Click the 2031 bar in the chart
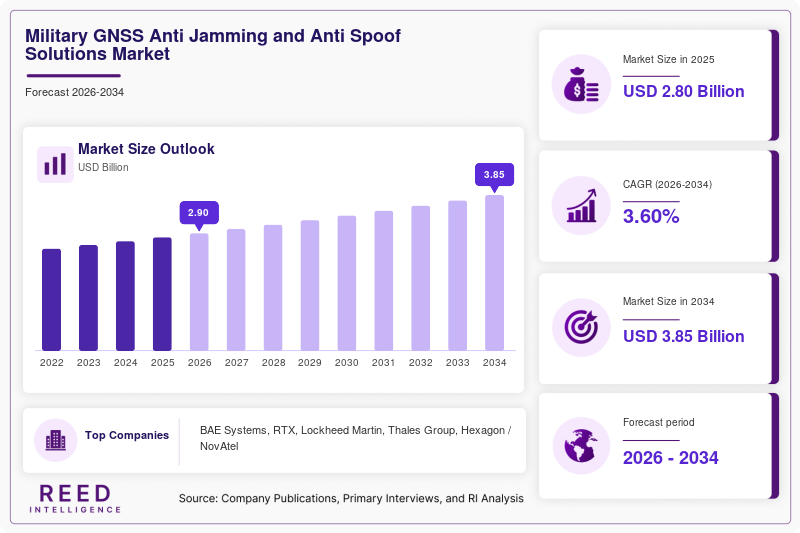This screenshot has height=533, width=800. point(384,281)
